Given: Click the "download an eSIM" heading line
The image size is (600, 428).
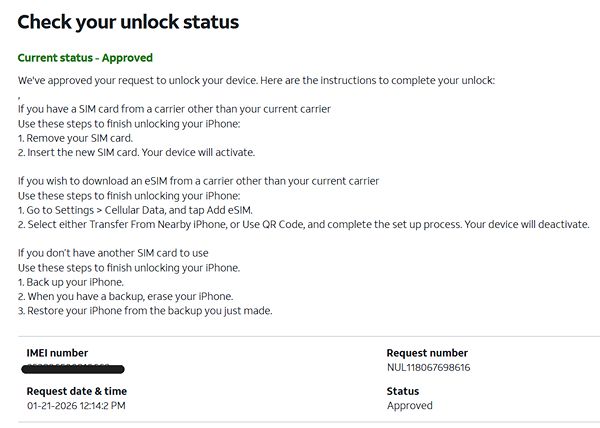Looking at the screenshot, I should 198,181.
